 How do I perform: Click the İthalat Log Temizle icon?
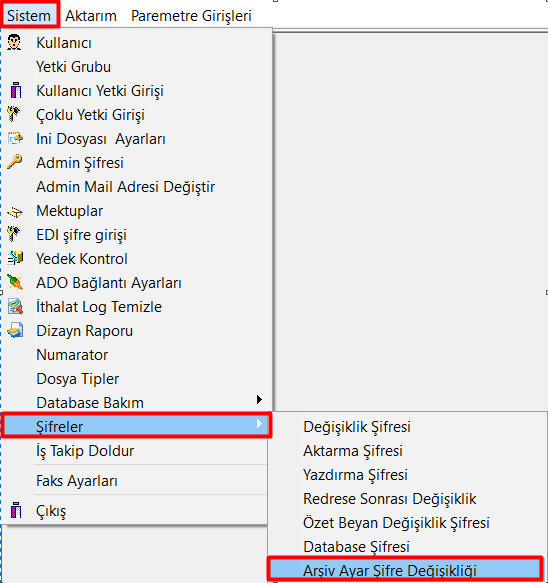pos(15,306)
